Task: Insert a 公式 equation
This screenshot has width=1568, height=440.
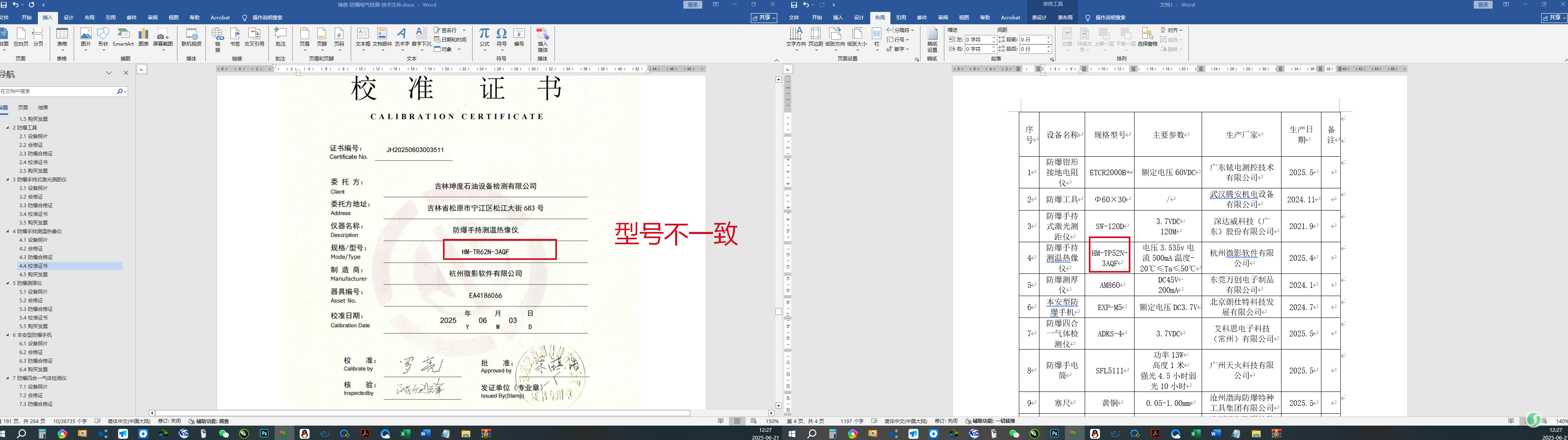Action: pos(485,38)
